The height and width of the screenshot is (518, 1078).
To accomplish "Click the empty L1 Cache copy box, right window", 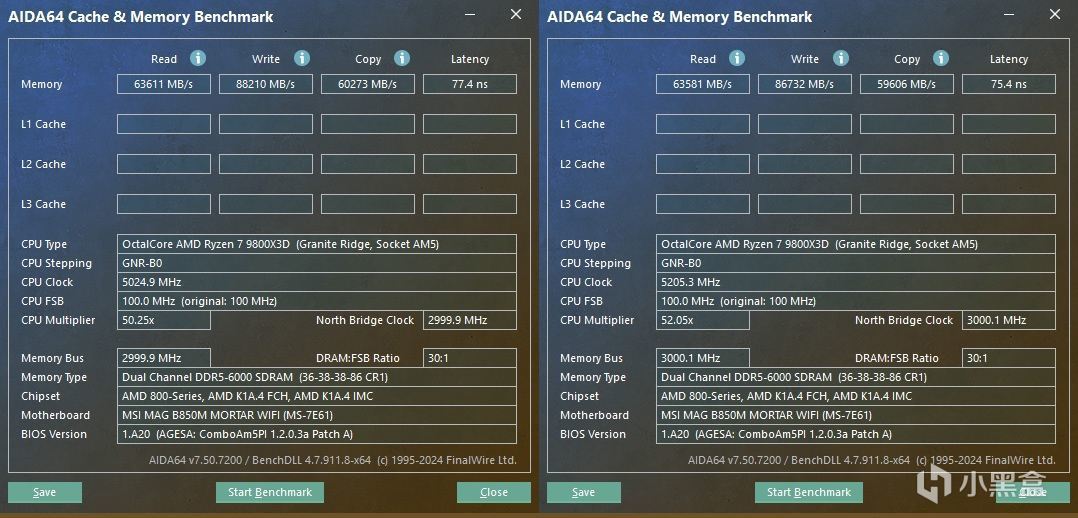I will point(907,124).
